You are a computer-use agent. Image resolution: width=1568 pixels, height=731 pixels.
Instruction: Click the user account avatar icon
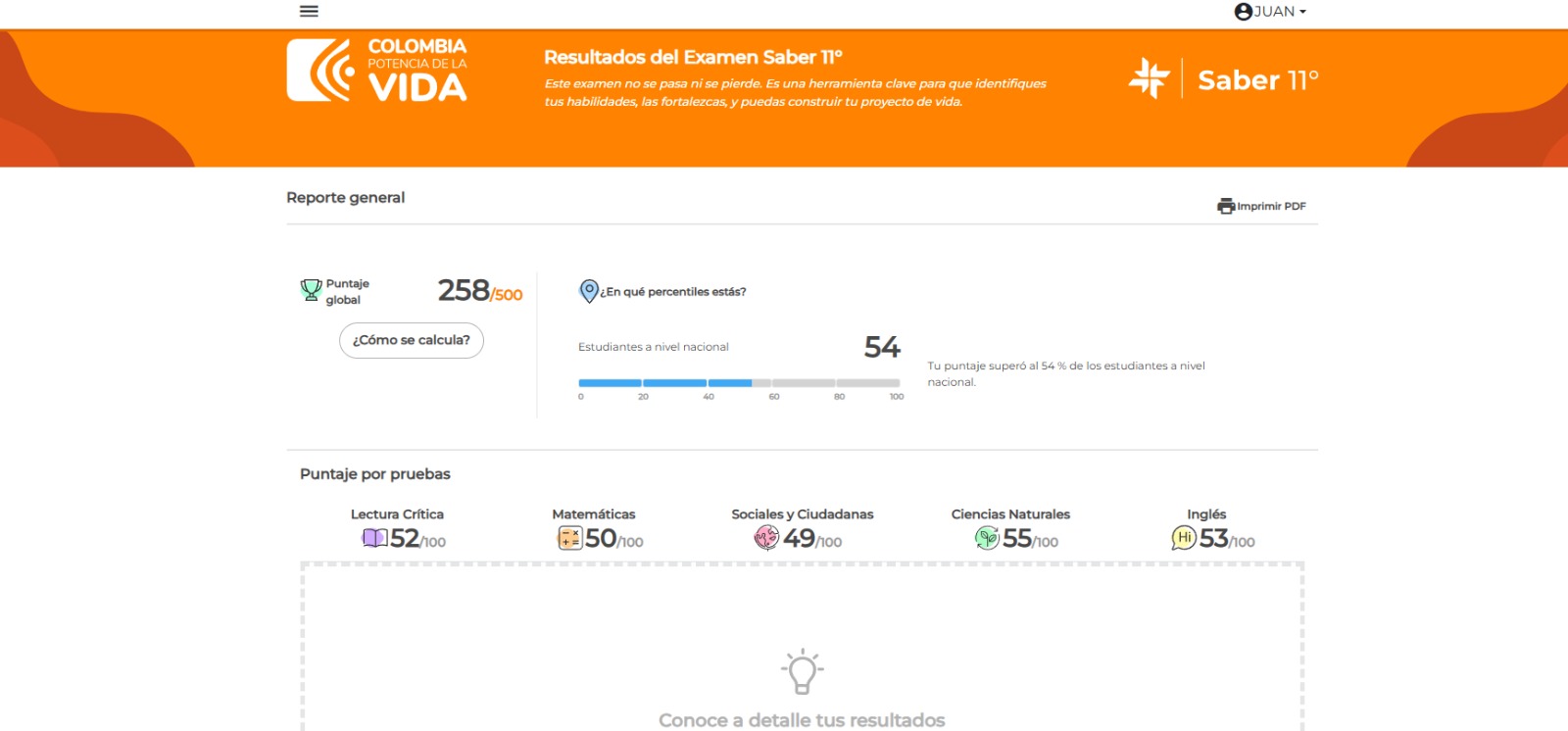tap(1244, 12)
